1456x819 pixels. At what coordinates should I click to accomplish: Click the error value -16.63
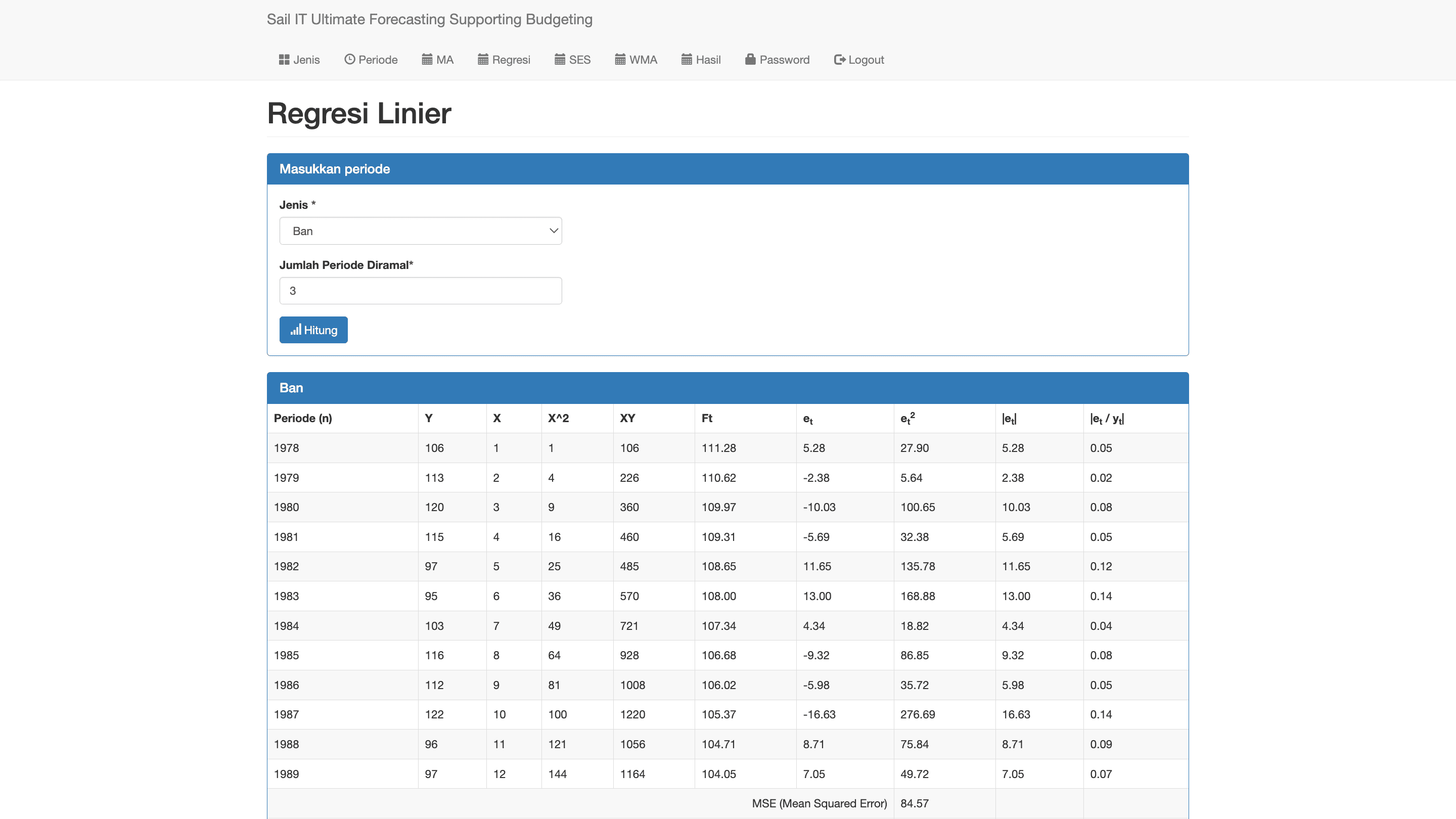[x=819, y=714]
